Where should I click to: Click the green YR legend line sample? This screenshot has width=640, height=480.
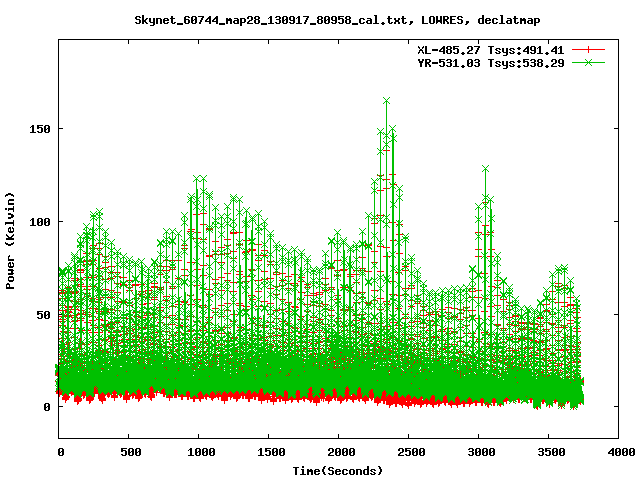588,62
